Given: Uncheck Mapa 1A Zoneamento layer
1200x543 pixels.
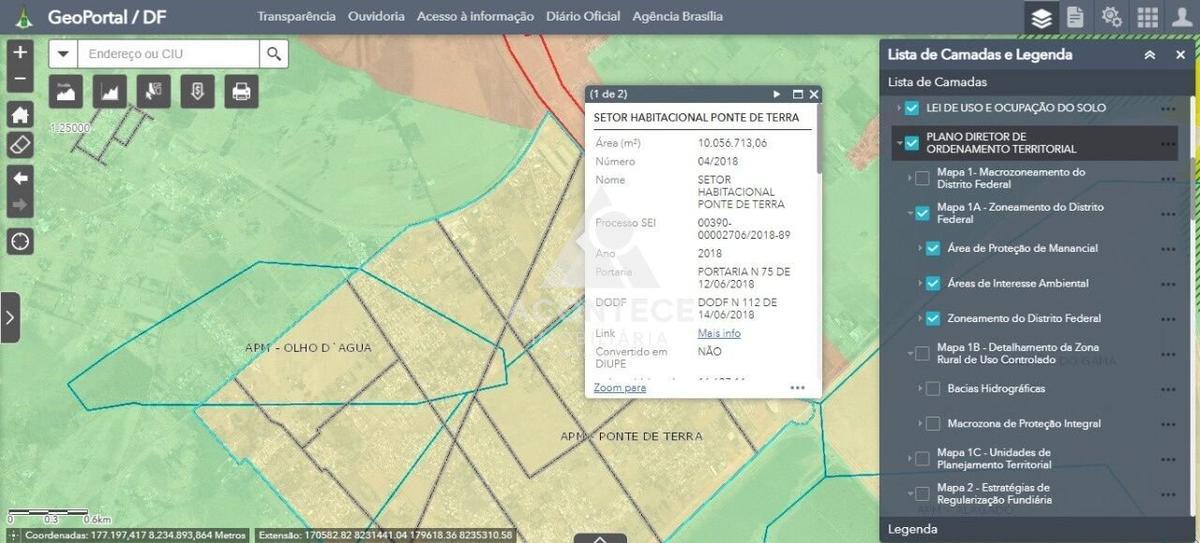Looking at the screenshot, I should [922, 213].
